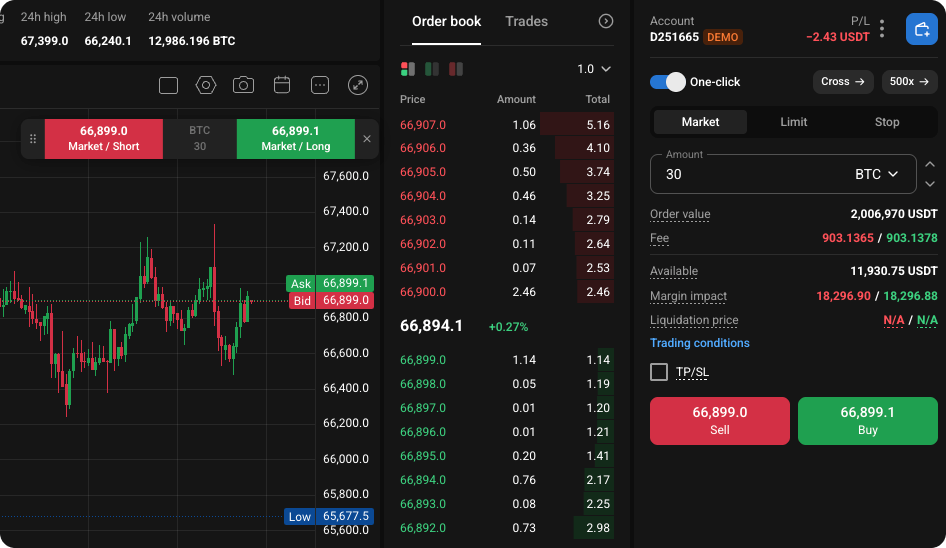946x548 pixels.
Task: Click the ask price 66,906.0 row
Action: (507, 148)
